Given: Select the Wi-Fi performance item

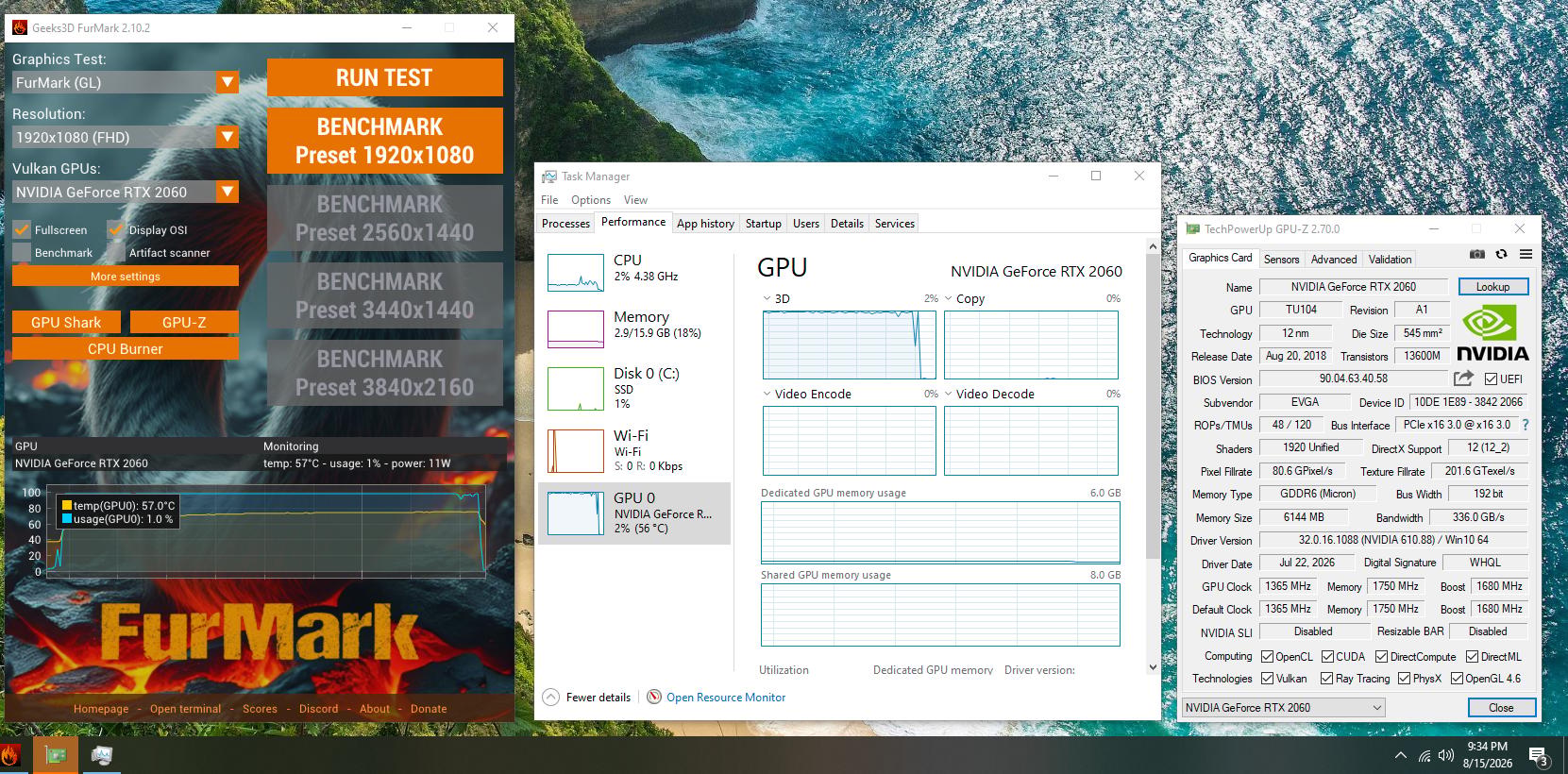Looking at the screenshot, I should (634, 450).
